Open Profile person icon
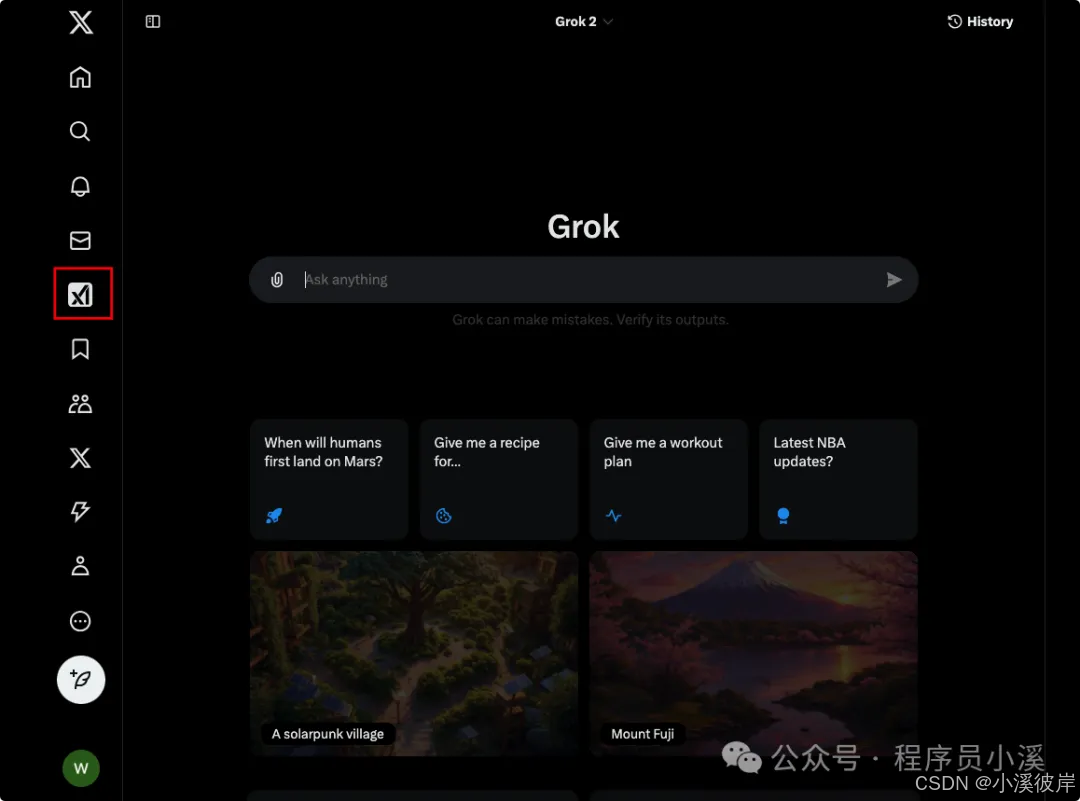The width and height of the screenshot is (1080, 801). pos(81,566)
